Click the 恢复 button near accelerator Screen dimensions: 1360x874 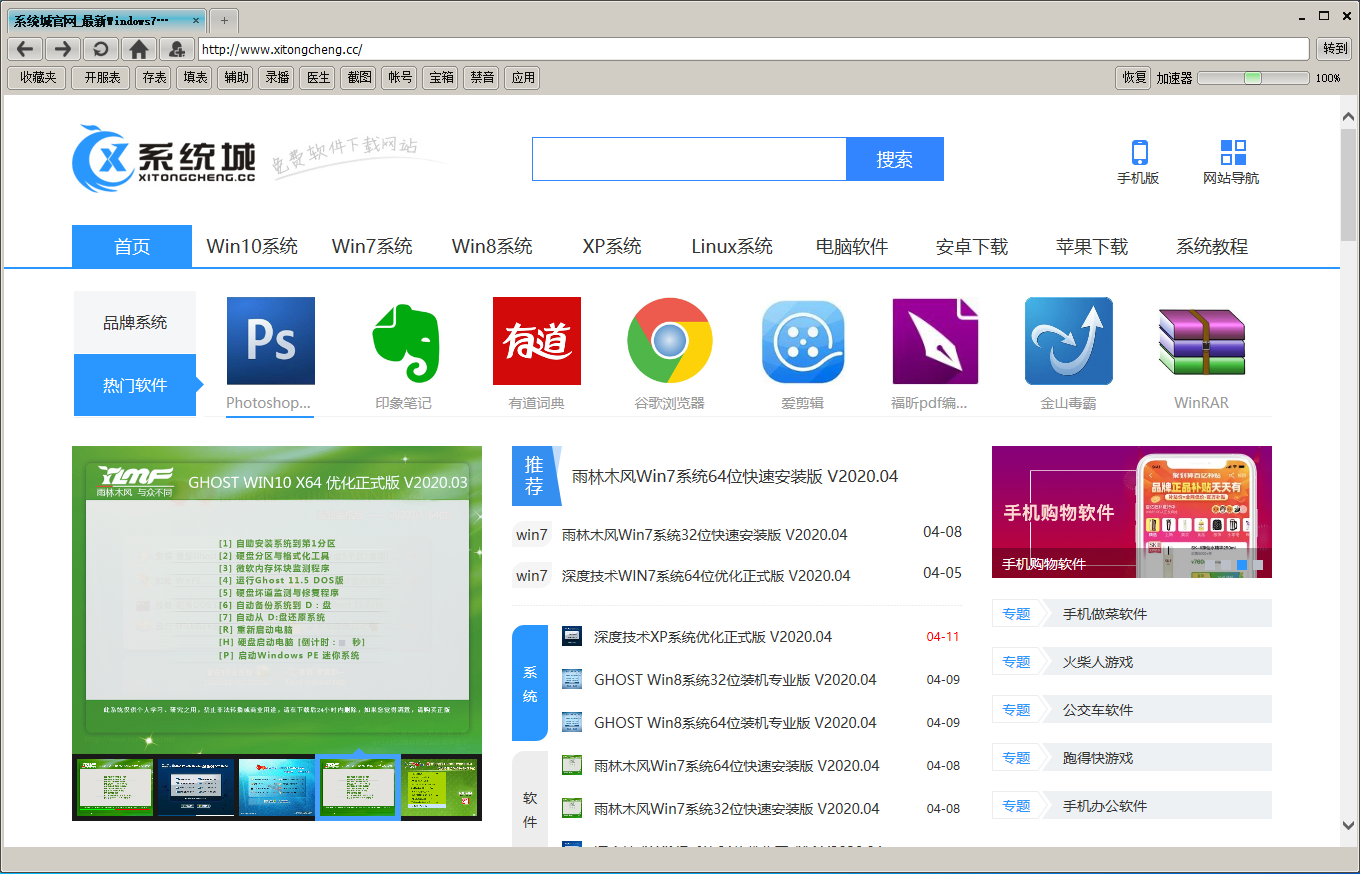click(x=1134, y=77)
